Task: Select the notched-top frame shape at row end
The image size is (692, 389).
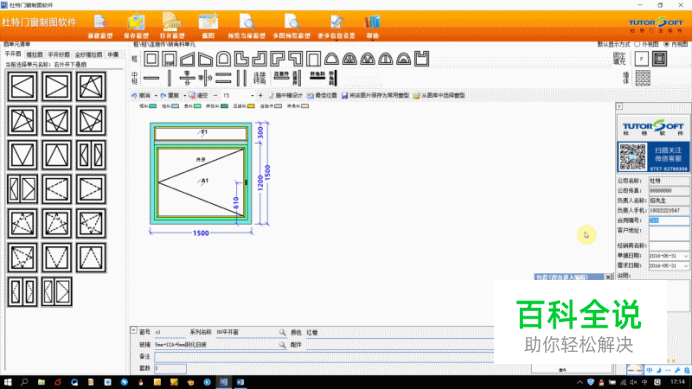Action: 421,59
